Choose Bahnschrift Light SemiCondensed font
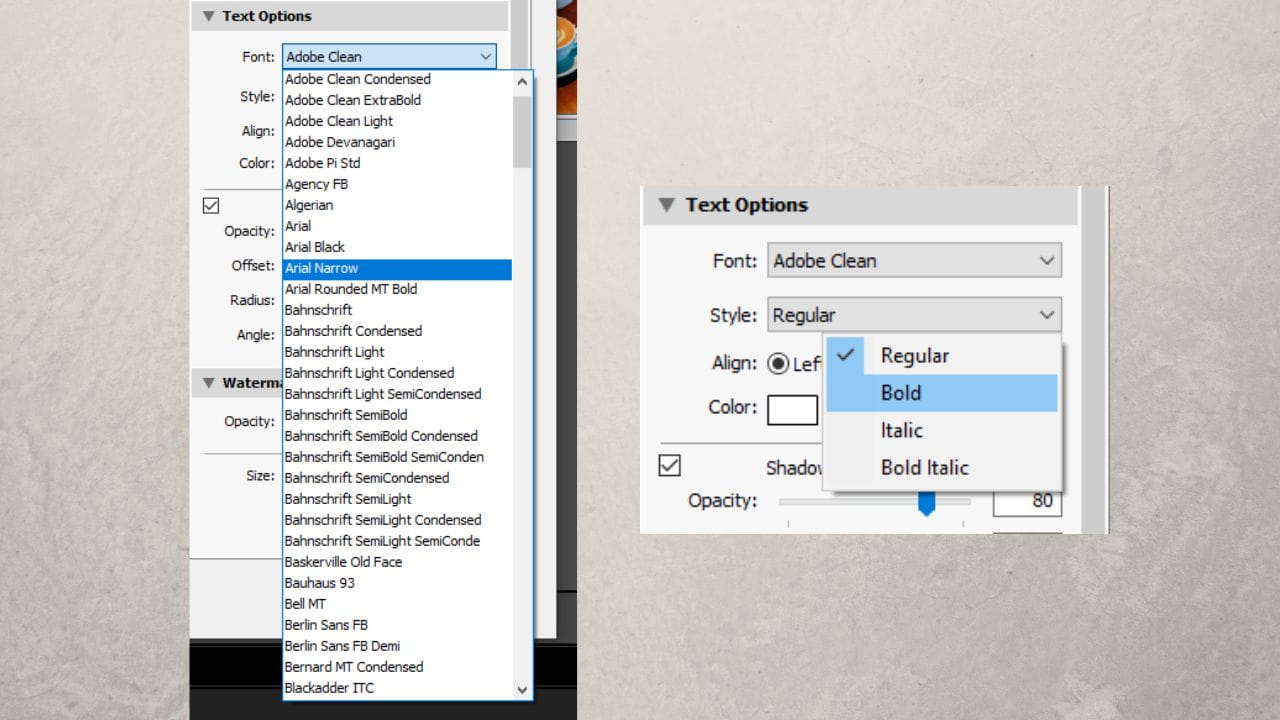 (397, 394)
